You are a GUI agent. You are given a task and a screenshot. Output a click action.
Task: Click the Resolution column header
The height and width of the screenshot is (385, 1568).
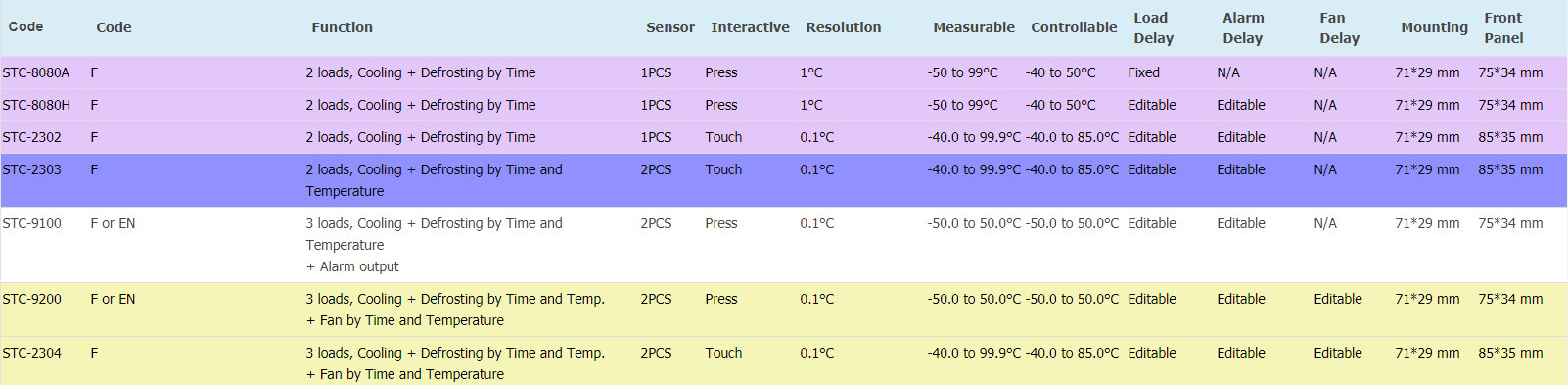pyautogui.click(x=844, y=27)
